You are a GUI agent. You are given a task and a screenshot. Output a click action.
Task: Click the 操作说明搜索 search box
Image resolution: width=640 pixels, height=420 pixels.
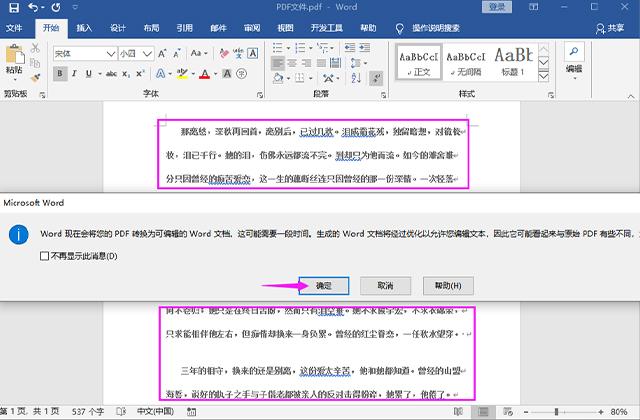coord(436,28)
